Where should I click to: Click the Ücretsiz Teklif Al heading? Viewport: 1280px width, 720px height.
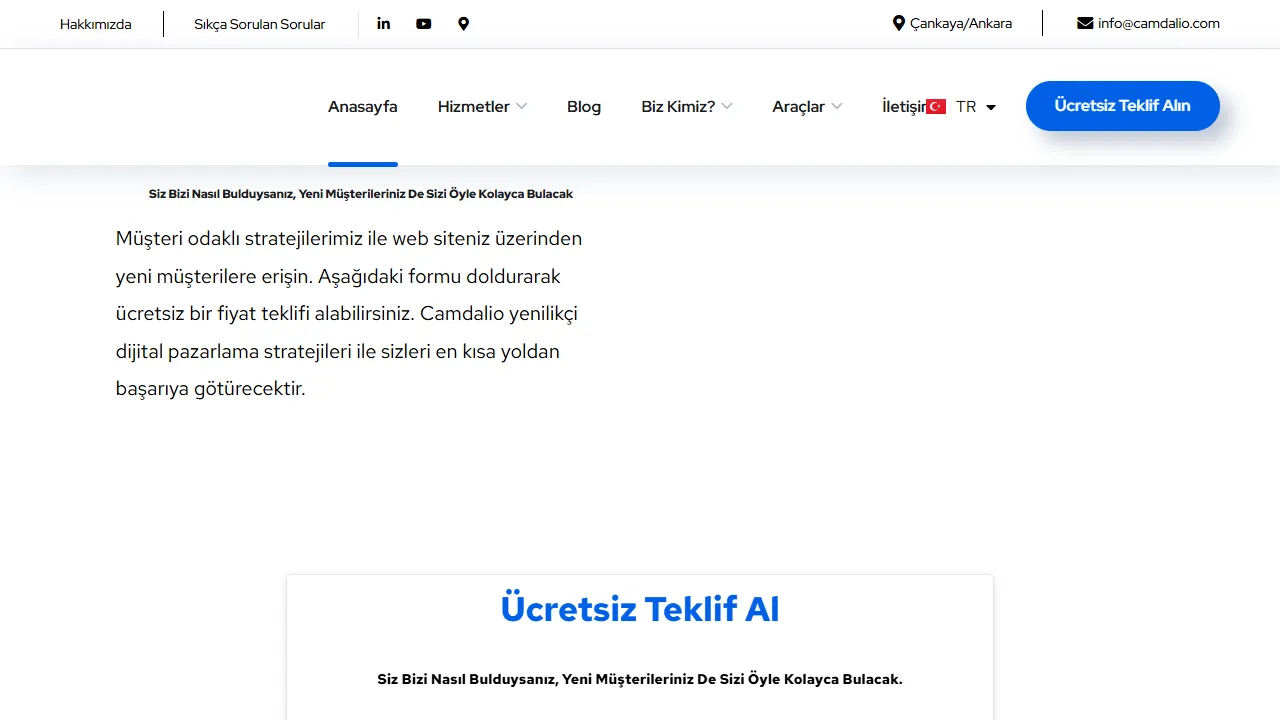click(639, 608)
